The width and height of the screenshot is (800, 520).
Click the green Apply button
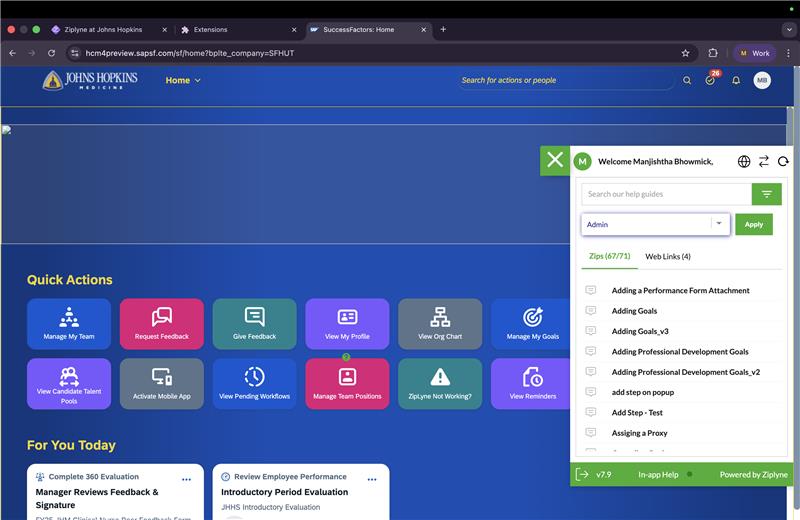click(754, 225)
